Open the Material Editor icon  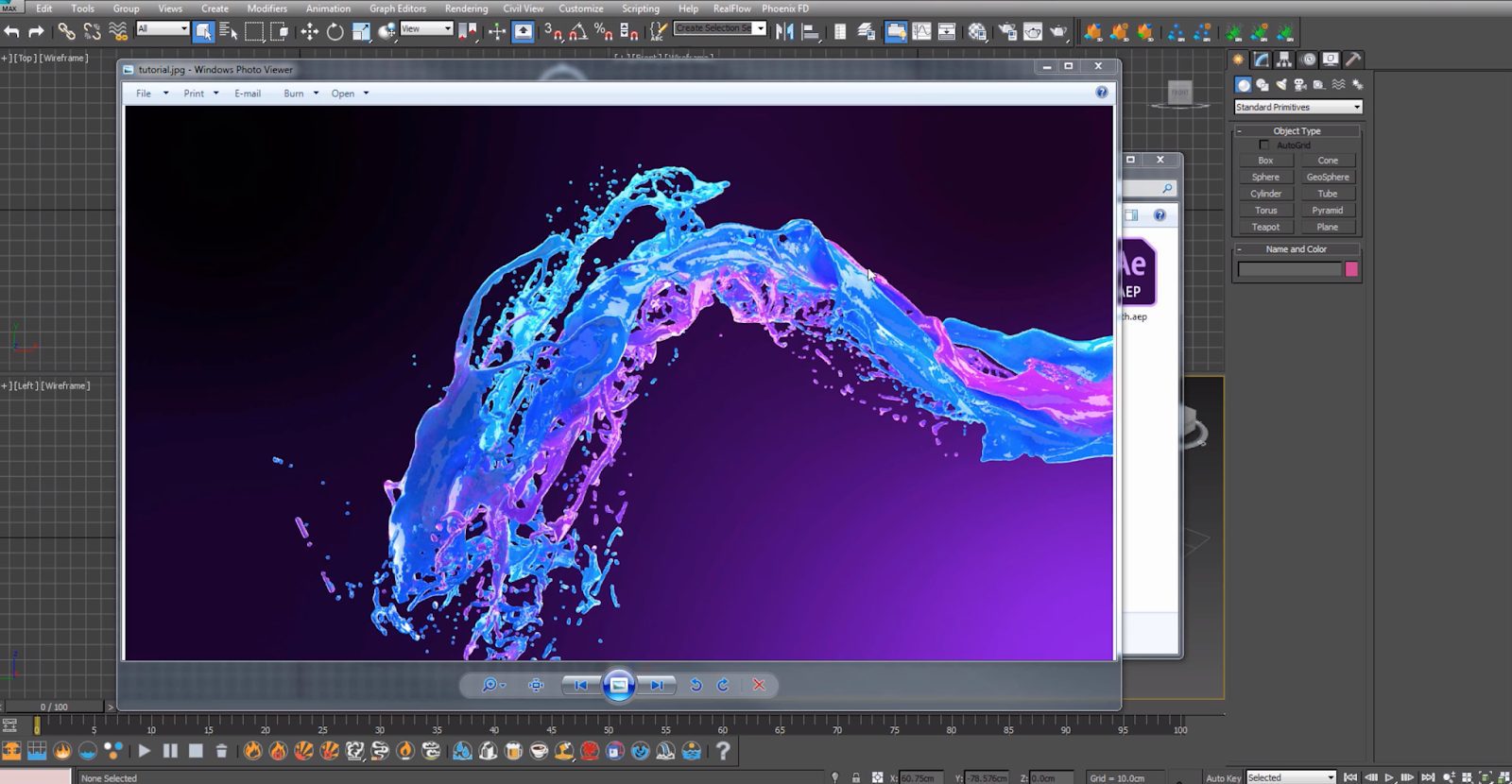[x=977, y=32]
